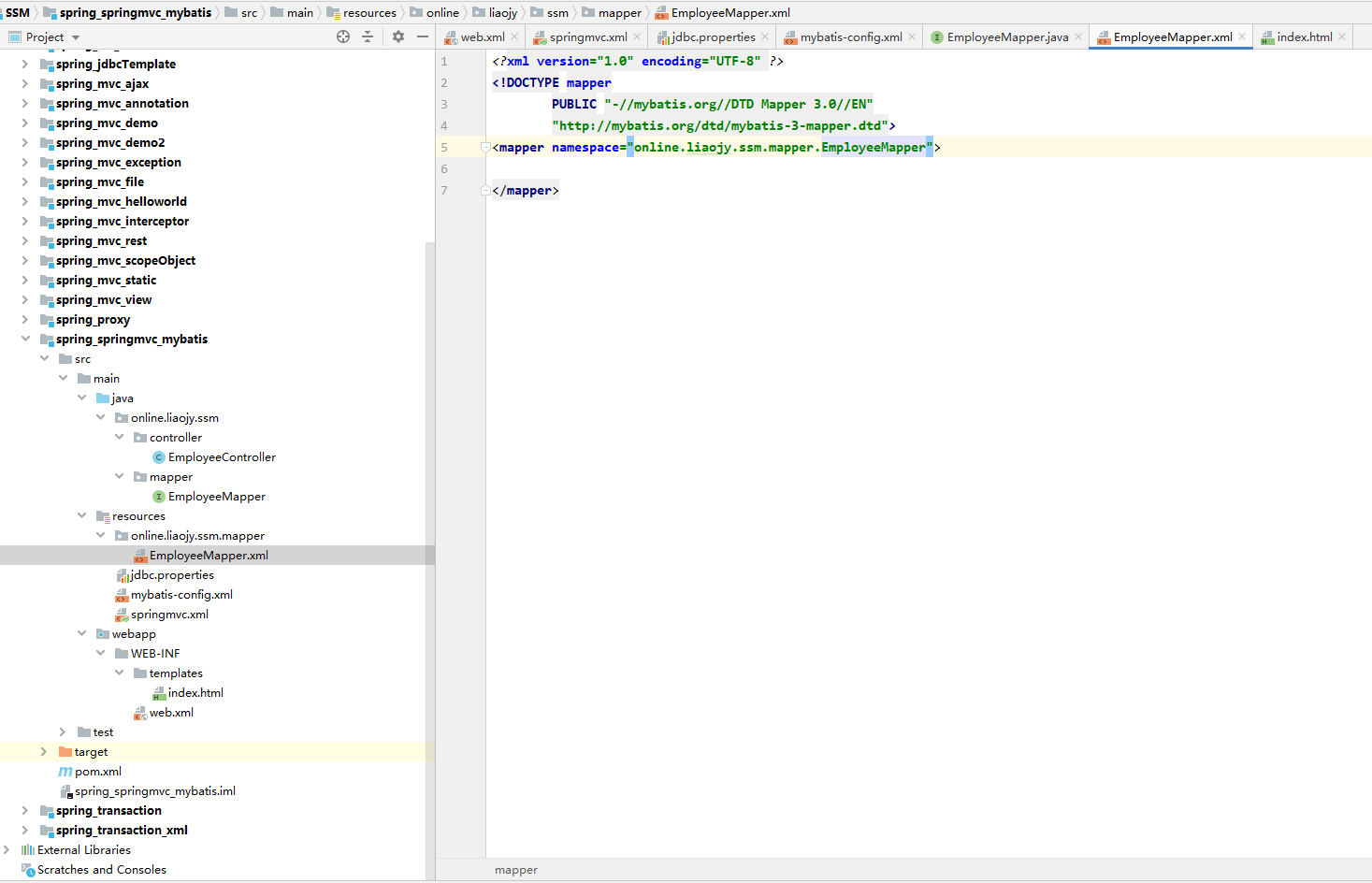Click the EmployeeMapper interface icon in tree
The width and height of the screenshot is (1372, 883).
tap(159, 497)
